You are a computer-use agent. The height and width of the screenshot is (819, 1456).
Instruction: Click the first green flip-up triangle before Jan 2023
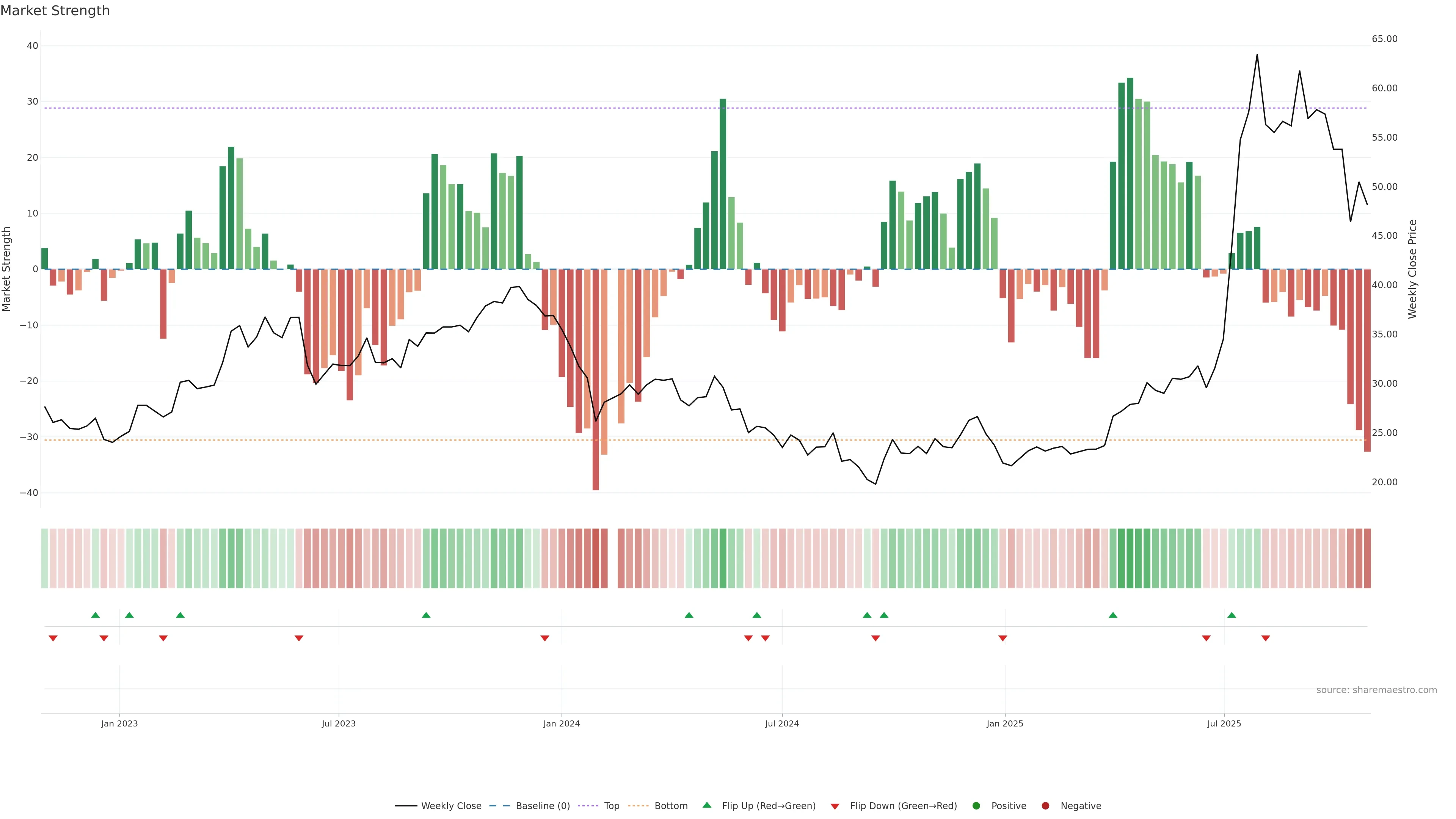(96, 615)
